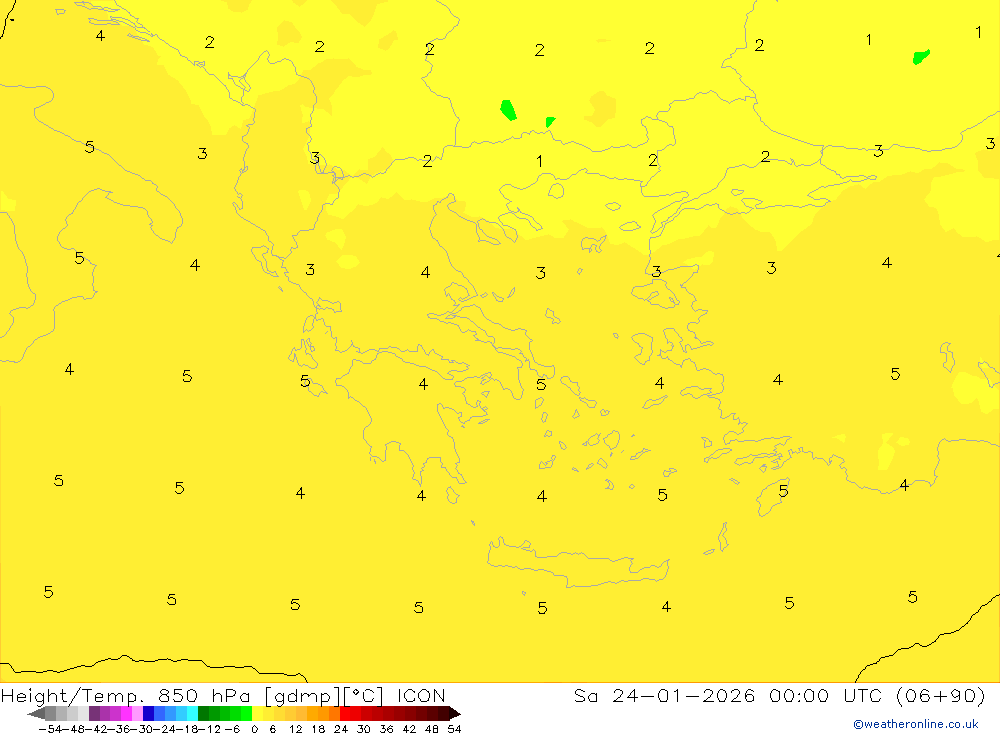
Task: Click the "24" legend scale label
Action: (341, 729)
